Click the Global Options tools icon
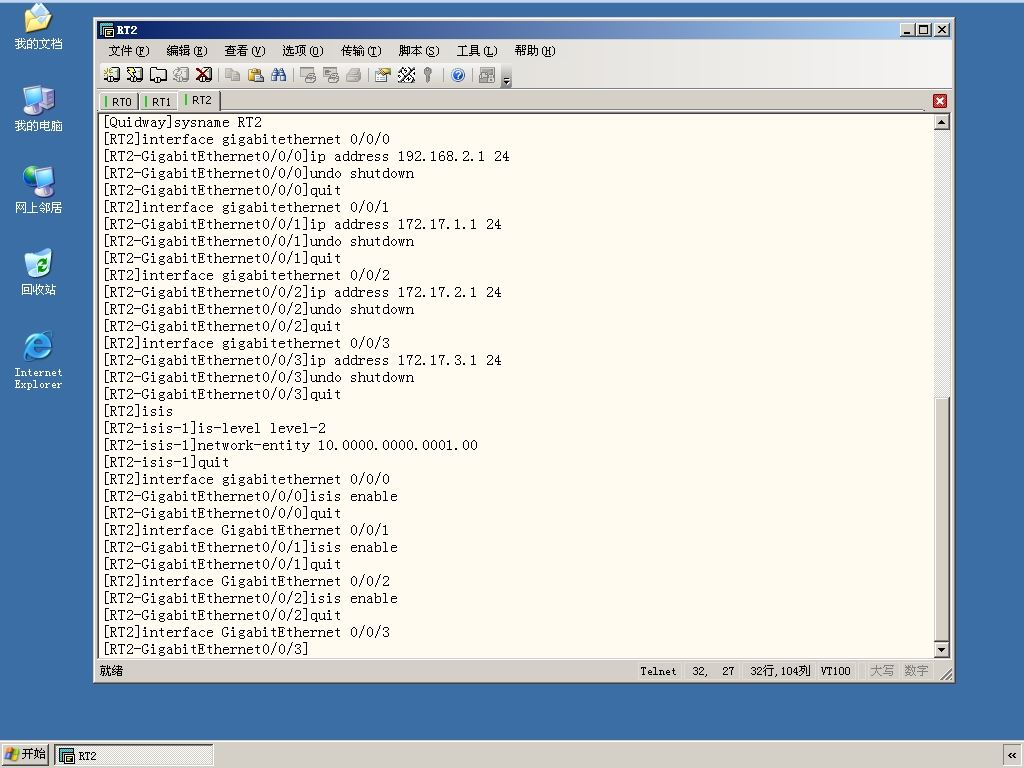1024x768 pixels. coord(406,75)
